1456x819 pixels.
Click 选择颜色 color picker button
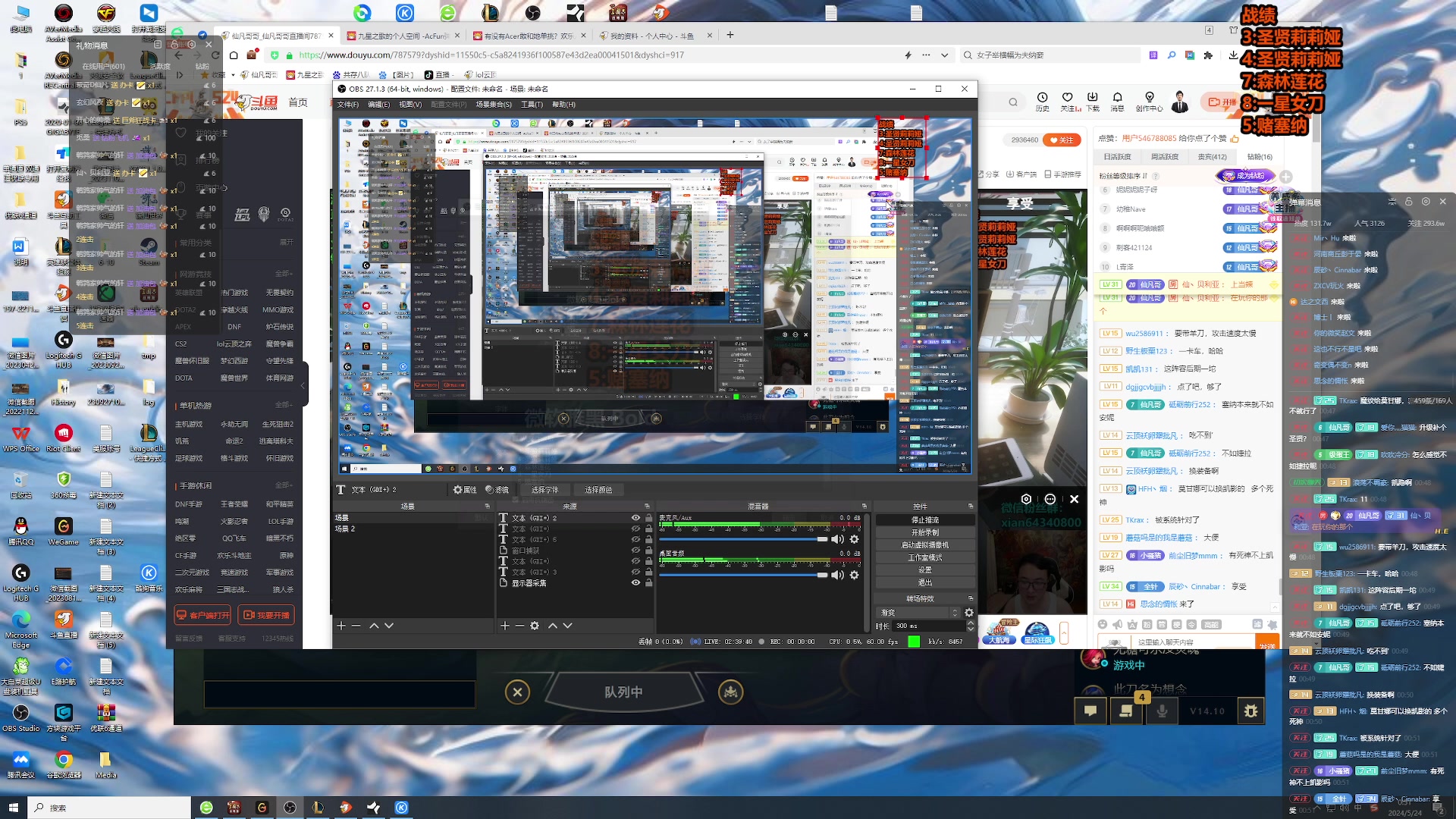(x=598, y=490)
